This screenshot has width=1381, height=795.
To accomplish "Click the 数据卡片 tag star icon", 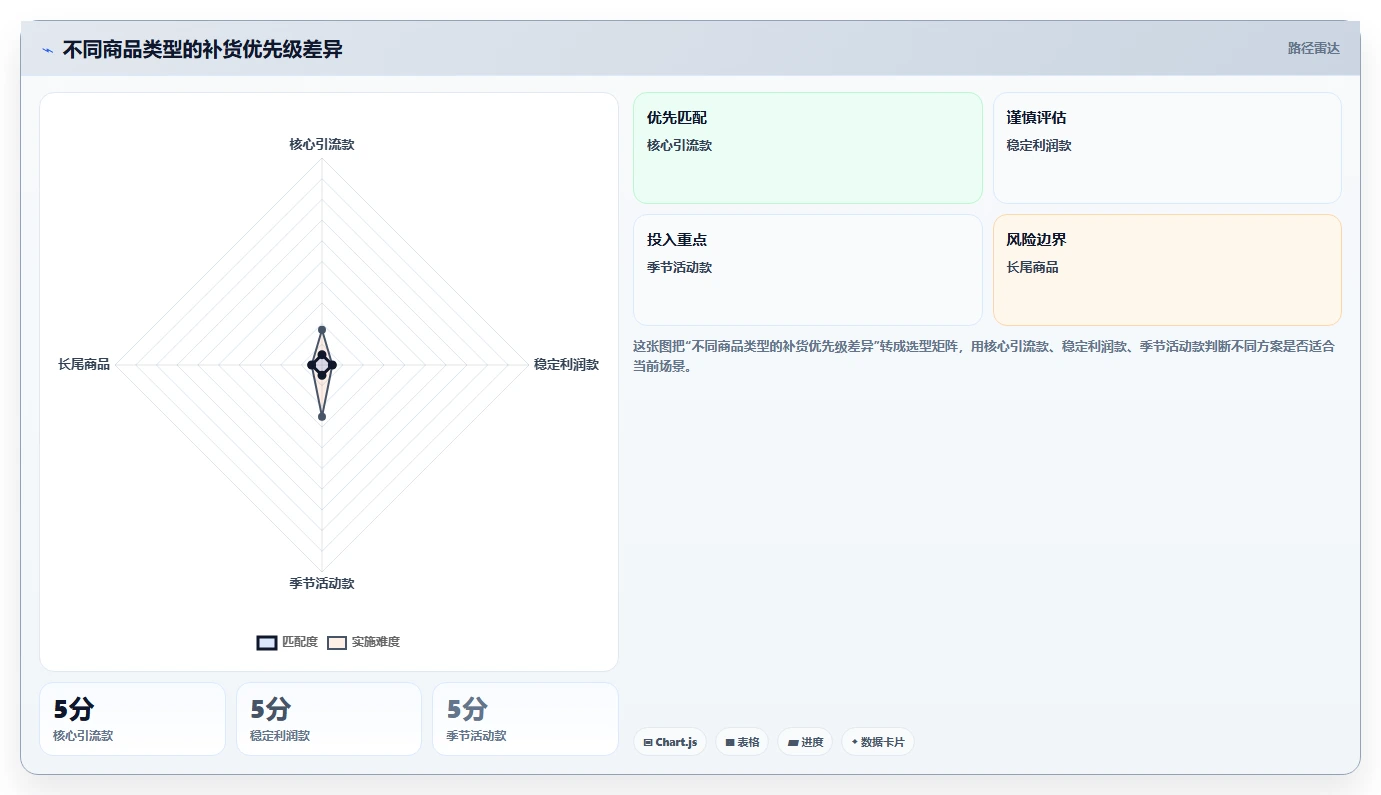I will point(855,742).
